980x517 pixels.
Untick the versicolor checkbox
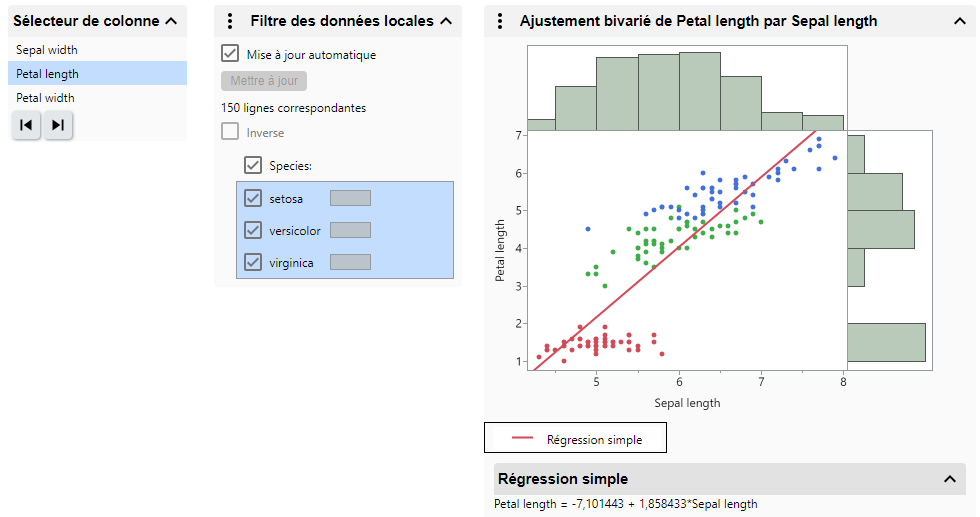253,230
